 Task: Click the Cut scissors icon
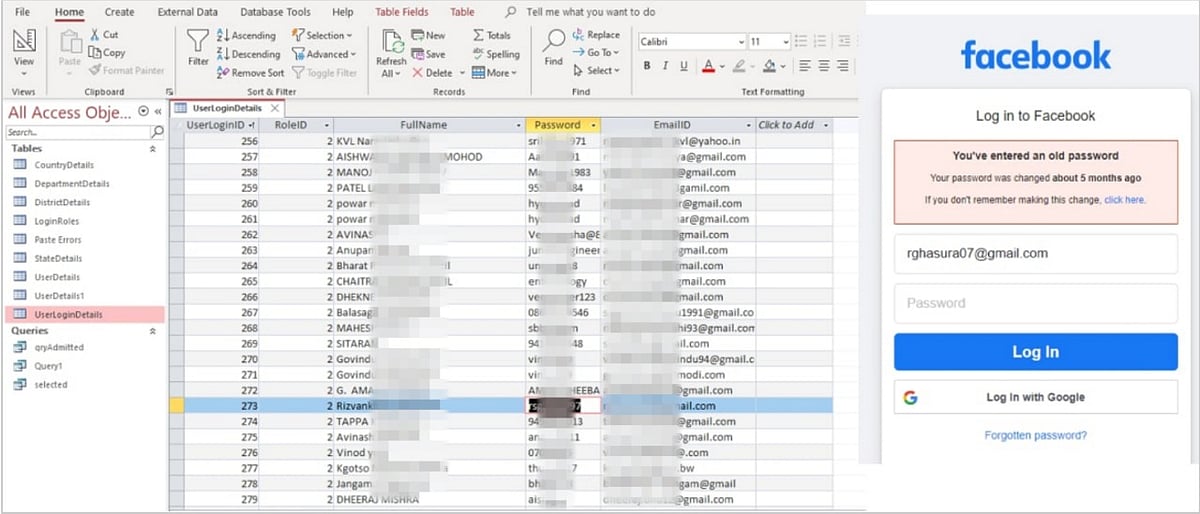click(96, 35)
